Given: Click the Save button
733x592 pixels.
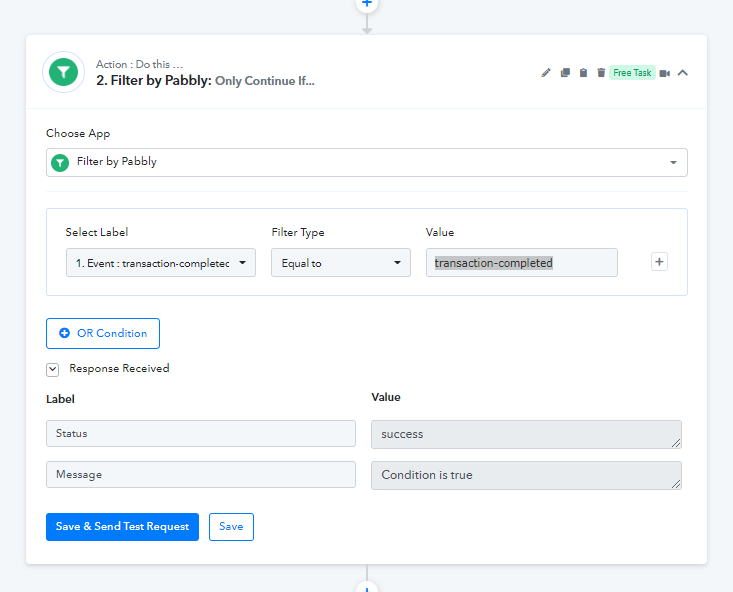Looking at the screenshot, I should [x=231, y=527].
